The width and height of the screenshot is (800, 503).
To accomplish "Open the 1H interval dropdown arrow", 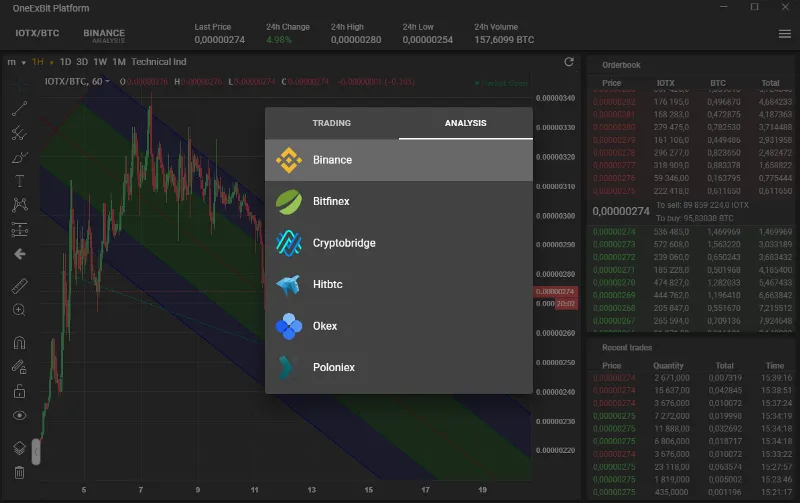I will (52, 62).
